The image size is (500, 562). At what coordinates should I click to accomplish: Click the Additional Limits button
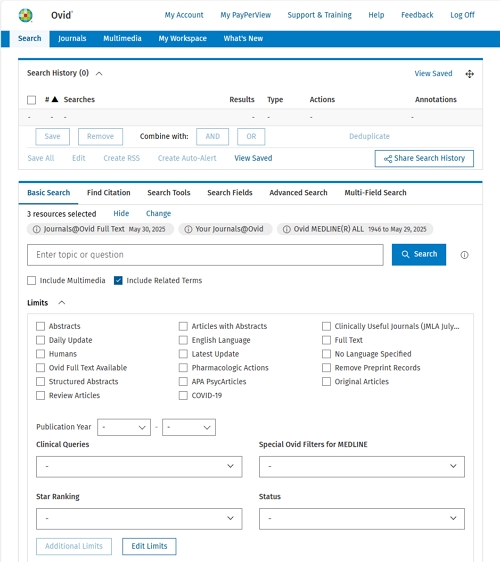click(74, 546)
